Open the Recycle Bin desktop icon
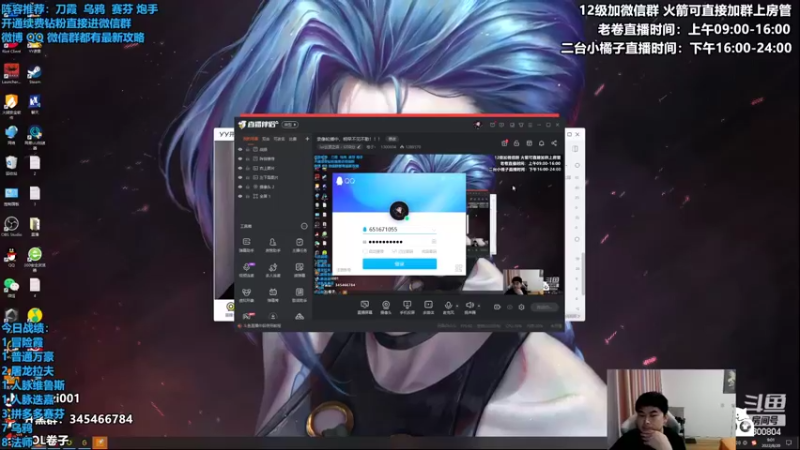 [11, 165]
